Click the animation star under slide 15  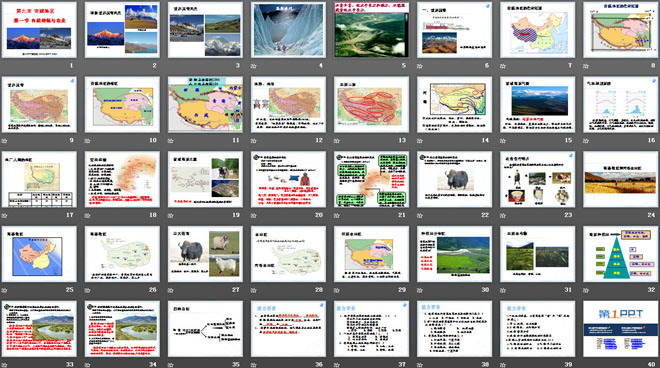coord(503,141)
